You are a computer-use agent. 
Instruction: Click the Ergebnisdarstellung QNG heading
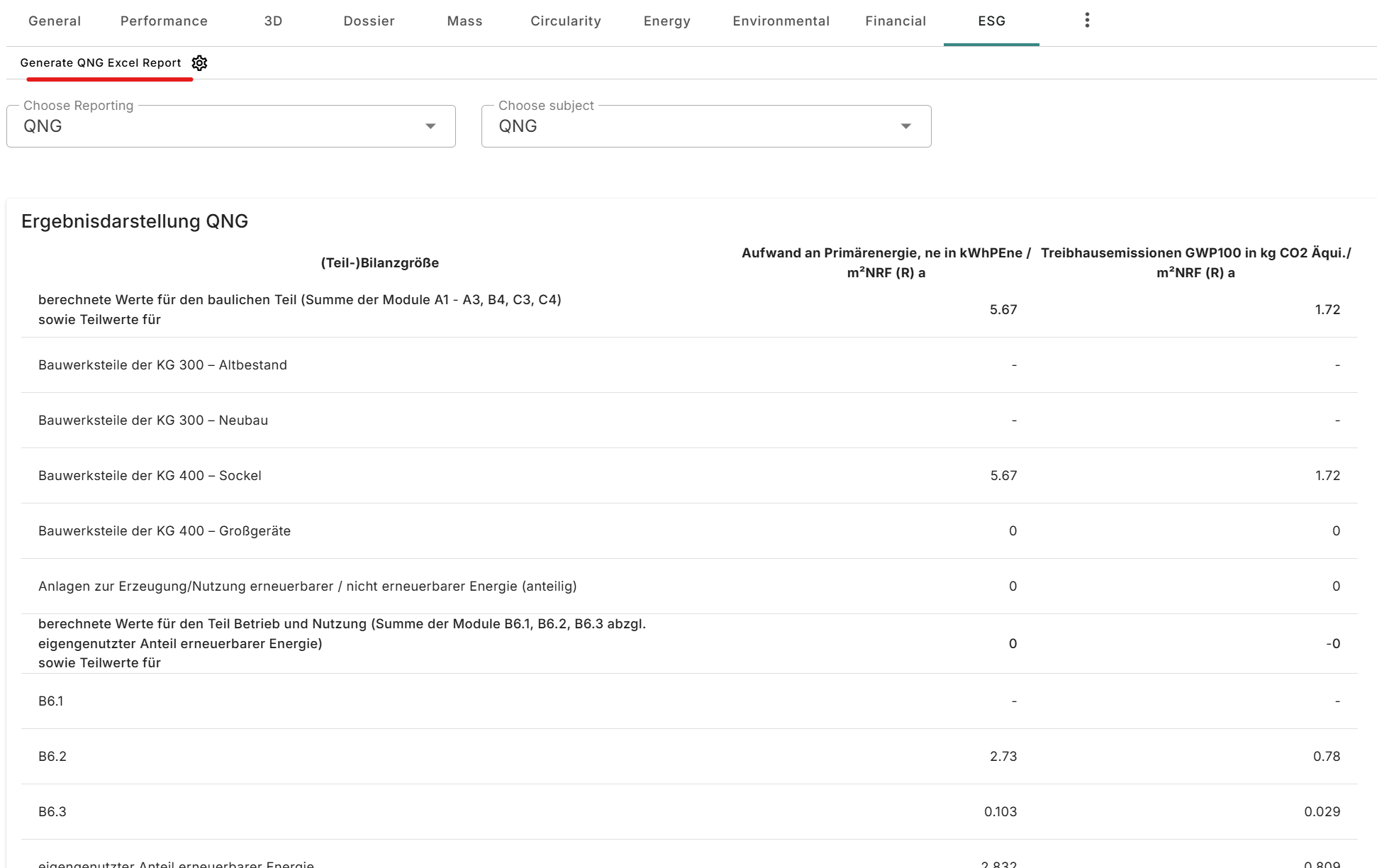coord(135,221)
